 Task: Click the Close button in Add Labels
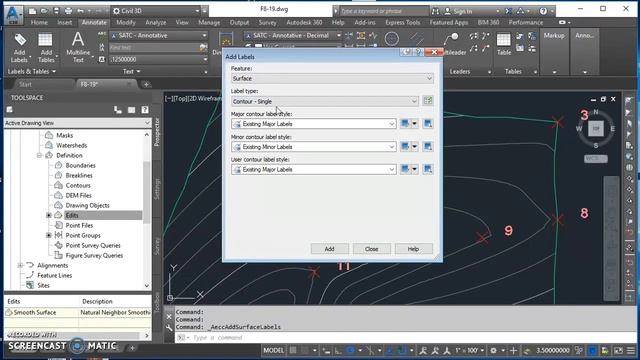click(x=371, y=249)
